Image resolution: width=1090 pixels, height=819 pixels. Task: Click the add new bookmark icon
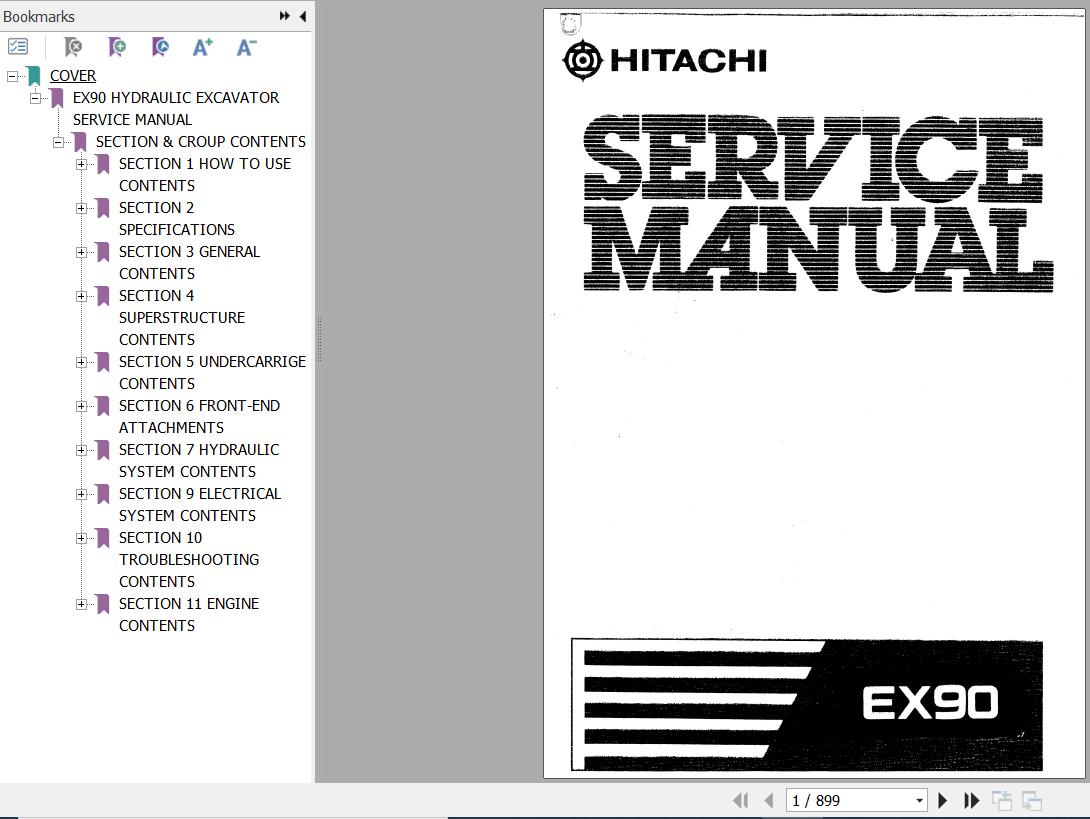pos(117,47)
